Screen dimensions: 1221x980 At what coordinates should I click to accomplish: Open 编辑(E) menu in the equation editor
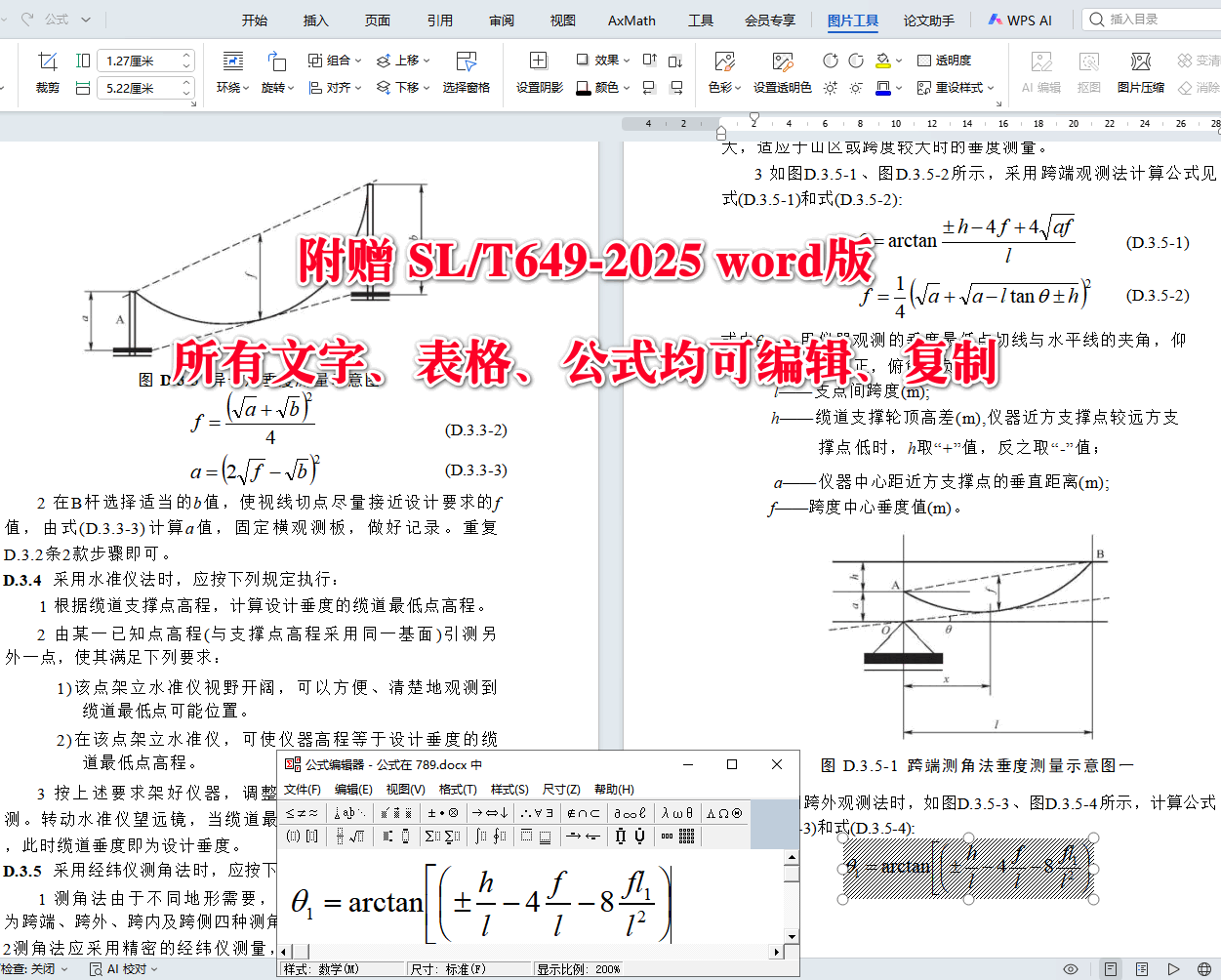(x=353, y=789)
